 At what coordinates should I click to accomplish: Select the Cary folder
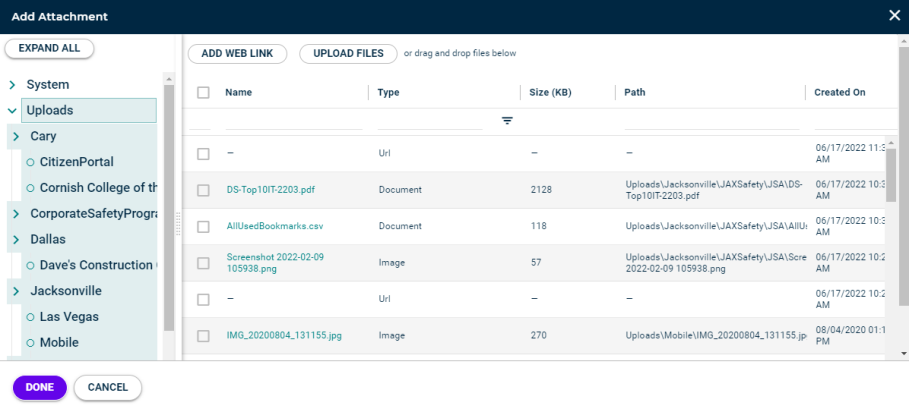(x=43, y=136)
